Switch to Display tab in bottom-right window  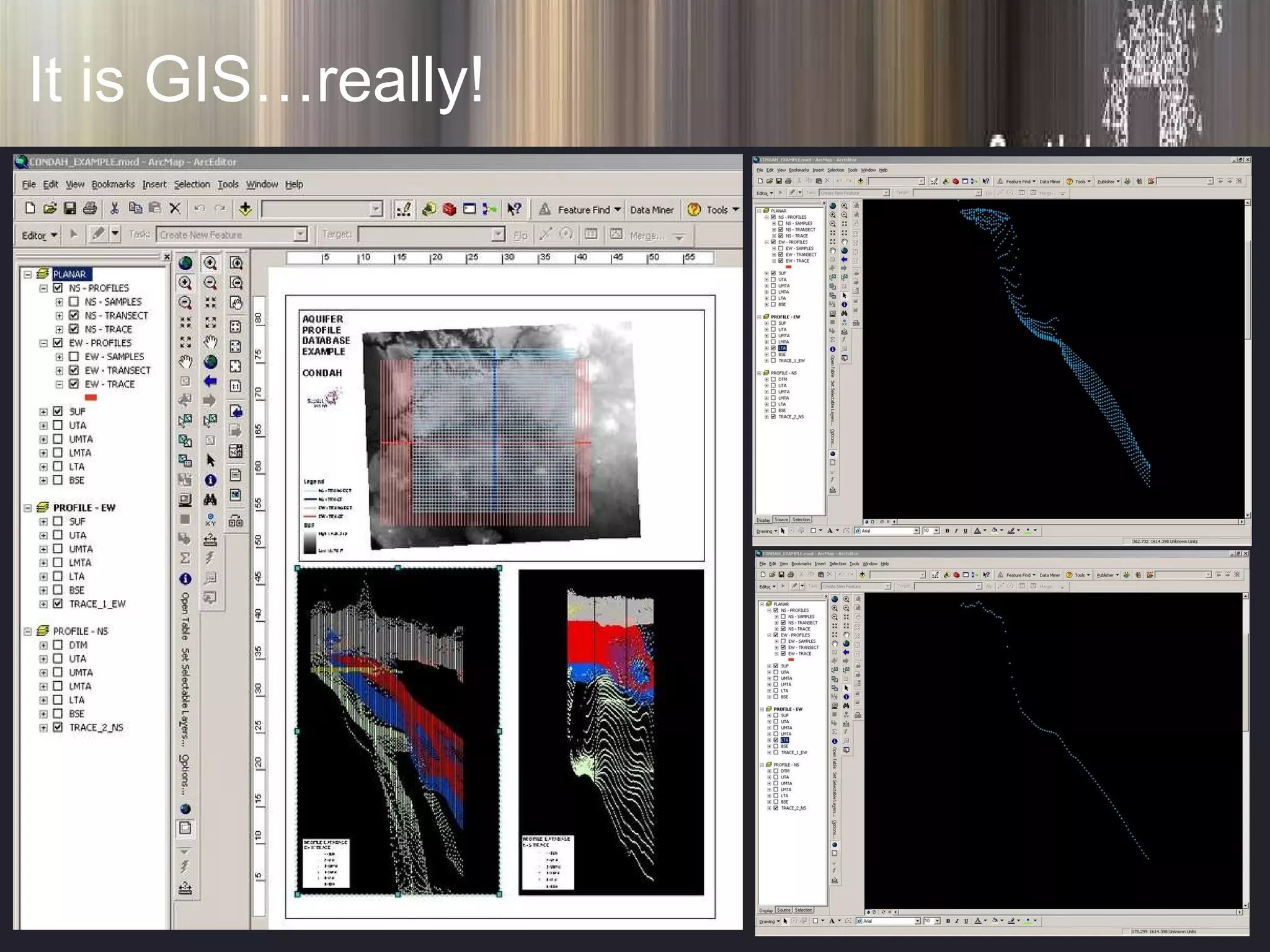766,910
